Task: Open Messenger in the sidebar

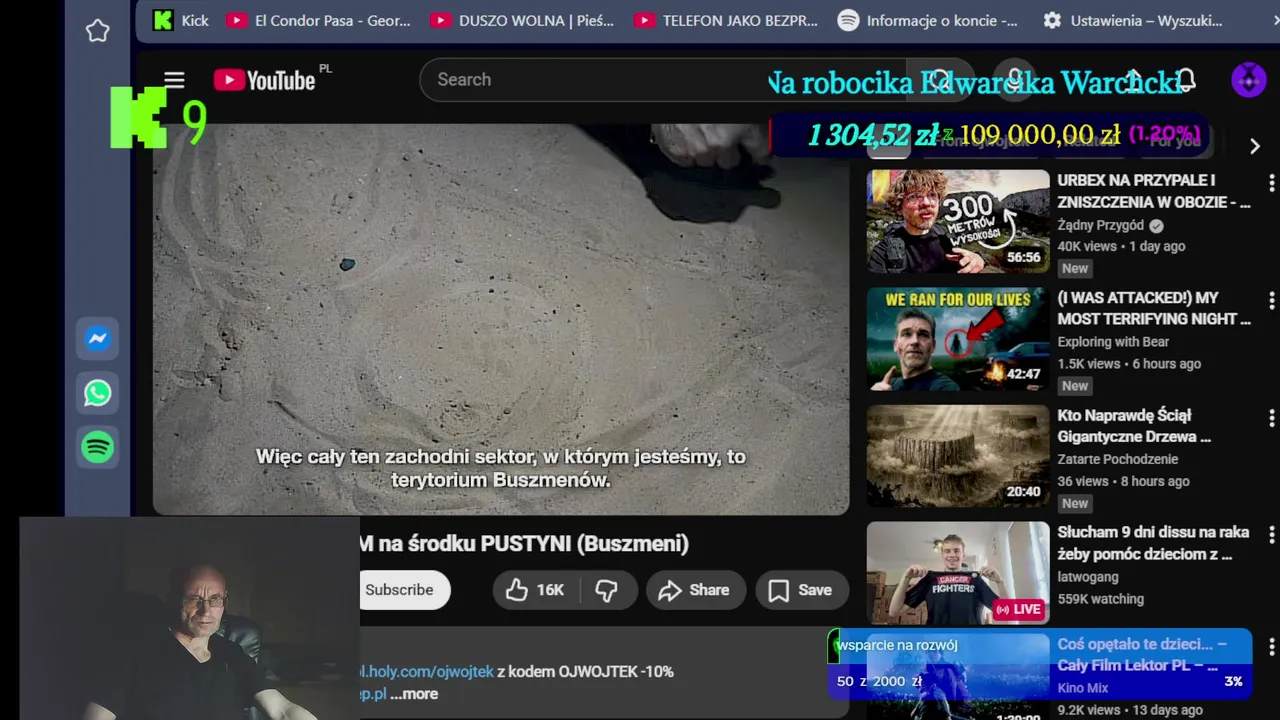Action: [x=98, y=339]
